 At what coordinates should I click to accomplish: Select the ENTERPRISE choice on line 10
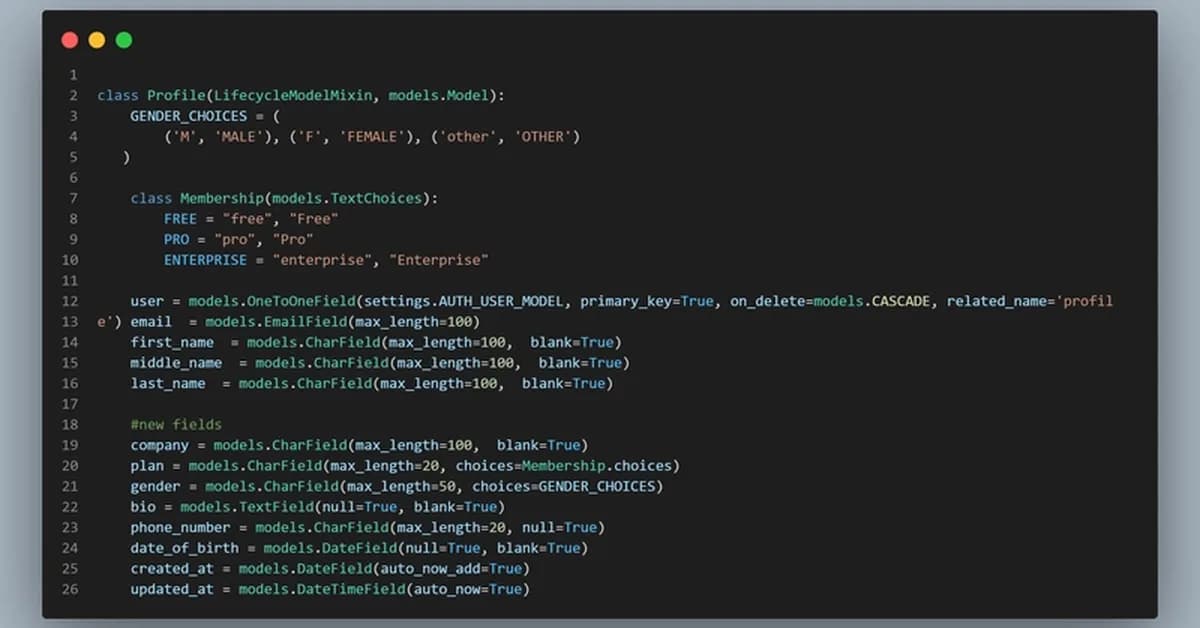pos(204,259)
